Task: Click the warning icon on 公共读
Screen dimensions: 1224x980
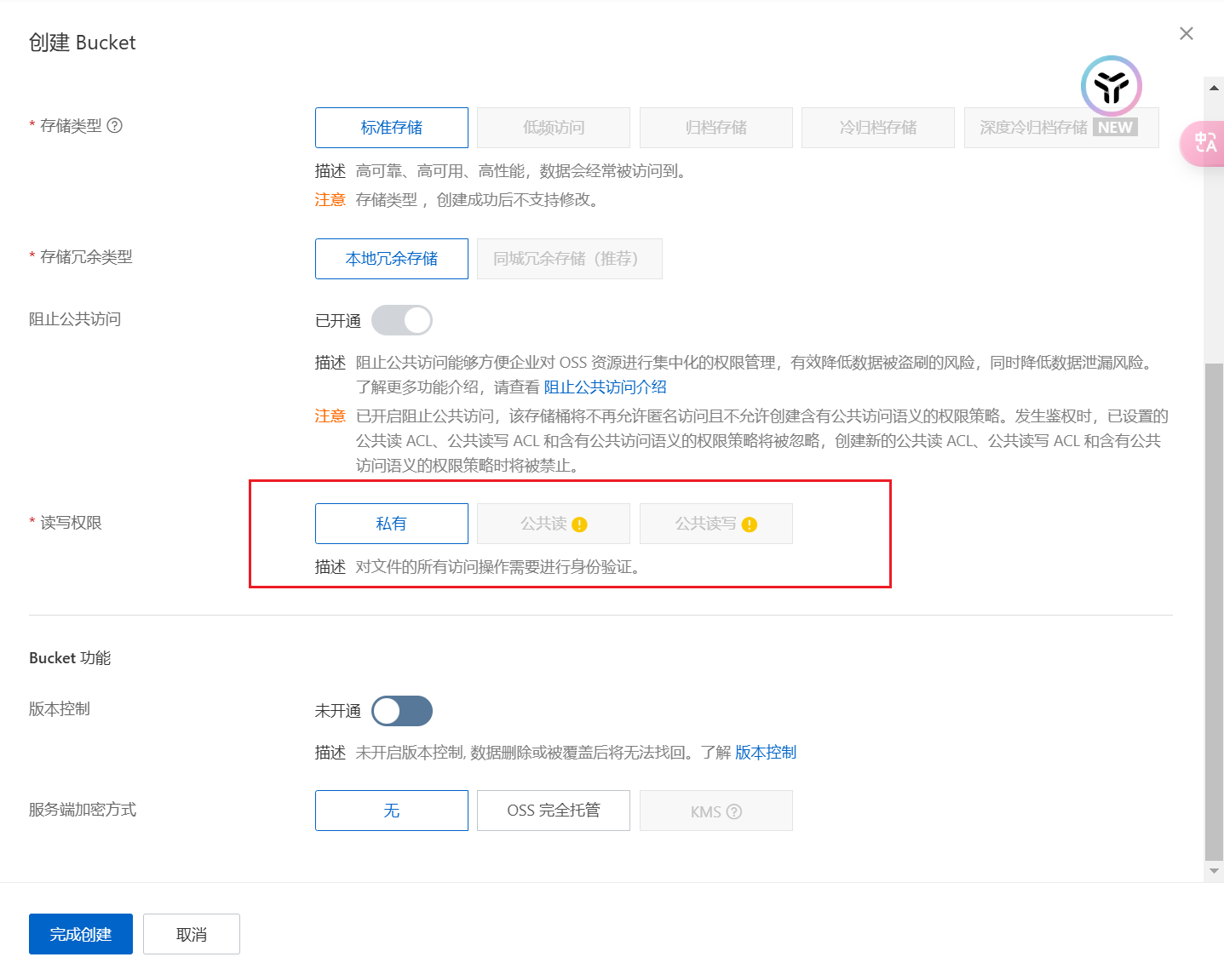Action: 580,524
